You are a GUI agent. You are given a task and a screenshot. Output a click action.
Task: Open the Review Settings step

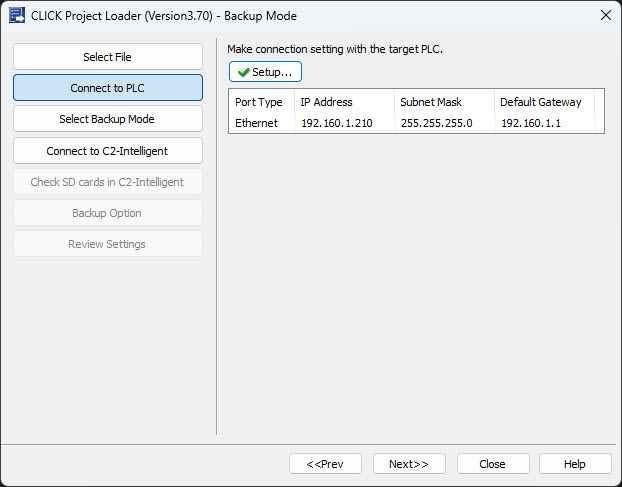[x=108, y=244]
